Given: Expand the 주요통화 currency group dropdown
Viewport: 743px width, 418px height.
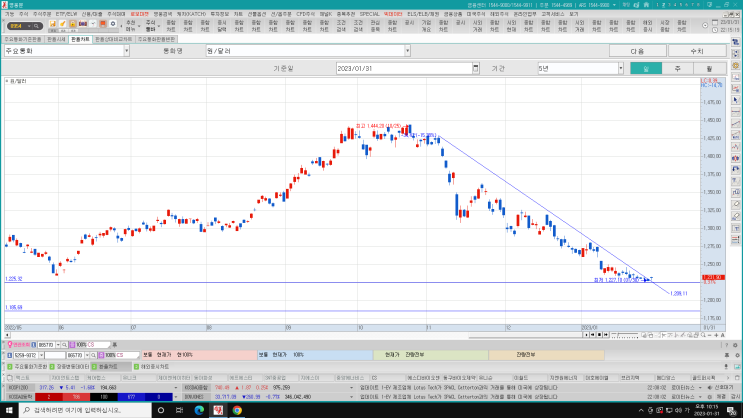Looking at the screenshot, I should 127,51.
